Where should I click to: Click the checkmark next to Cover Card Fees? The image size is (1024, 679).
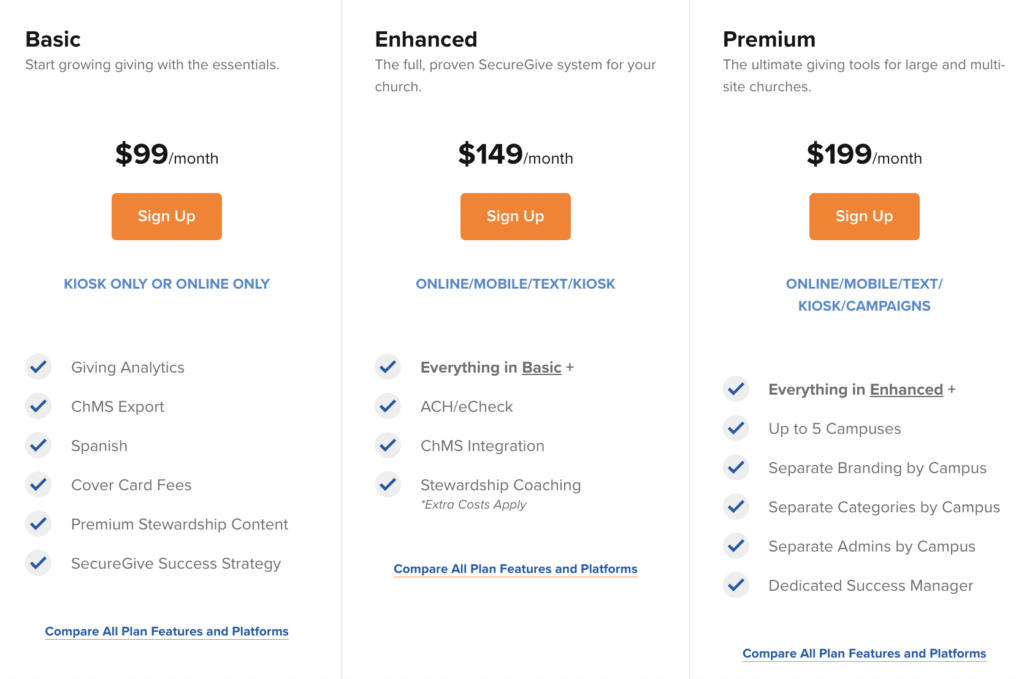[38, 484]
